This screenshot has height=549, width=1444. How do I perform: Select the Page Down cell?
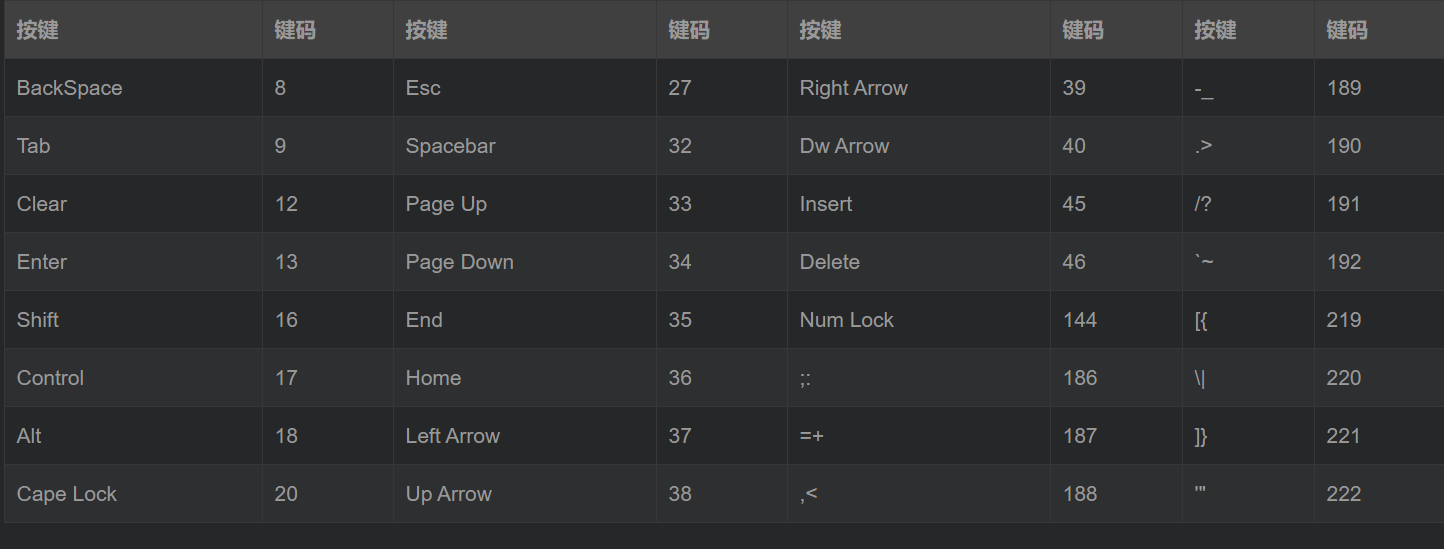pyautogui.click(x=459, y=262)
